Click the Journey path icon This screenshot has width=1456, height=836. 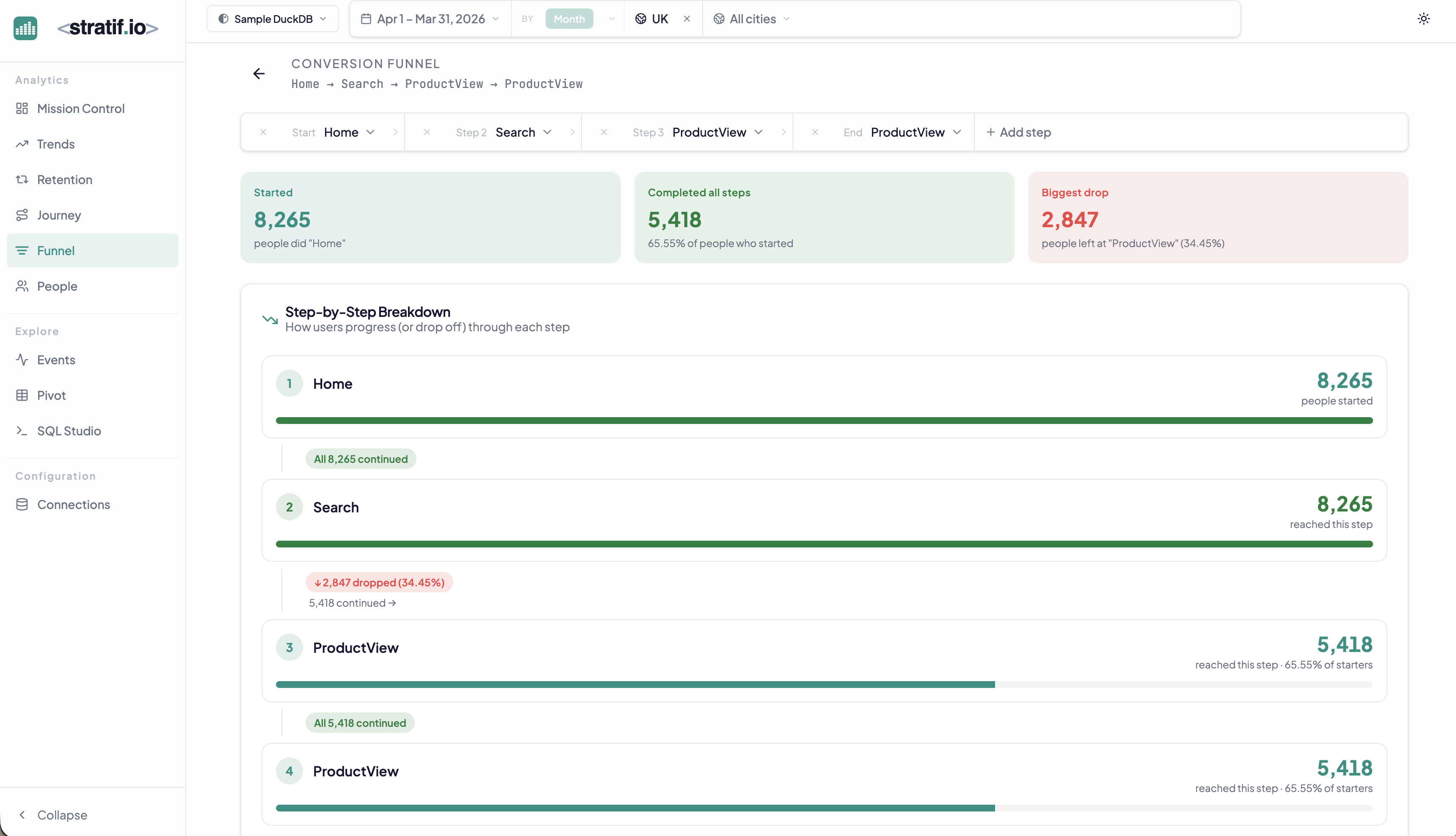22,215
